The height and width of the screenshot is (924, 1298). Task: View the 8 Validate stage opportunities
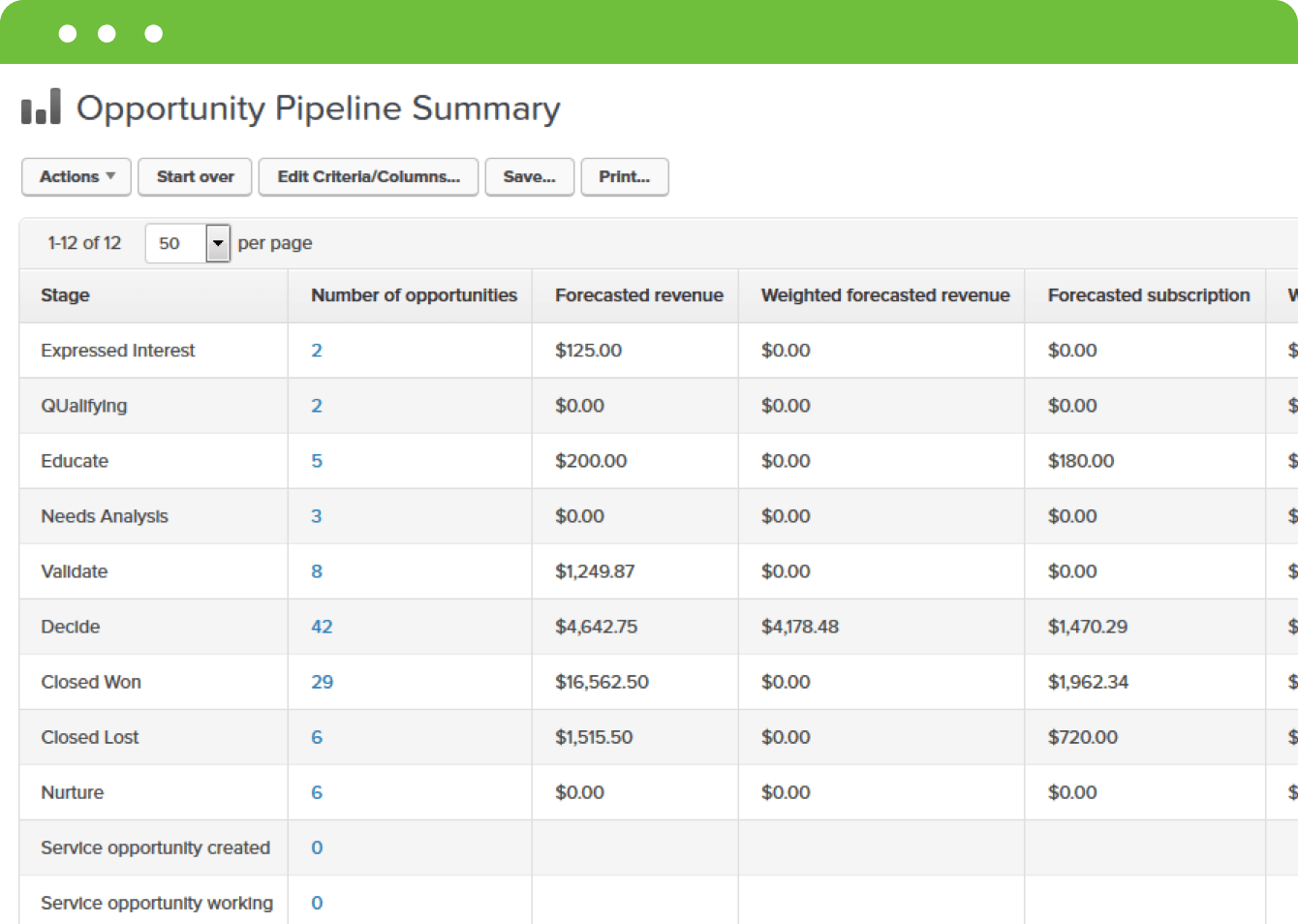[317, 571]
